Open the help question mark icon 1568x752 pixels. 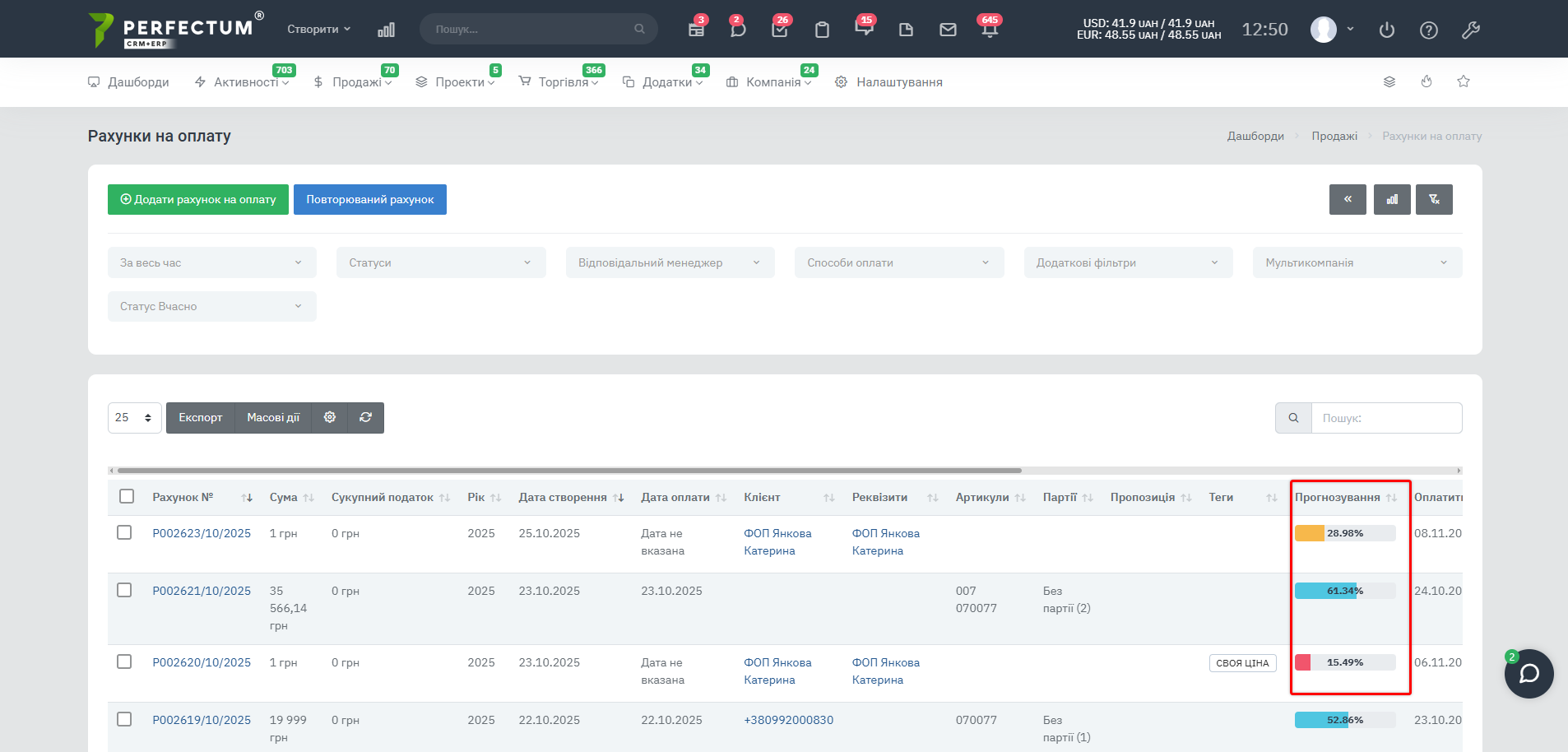1429,30
